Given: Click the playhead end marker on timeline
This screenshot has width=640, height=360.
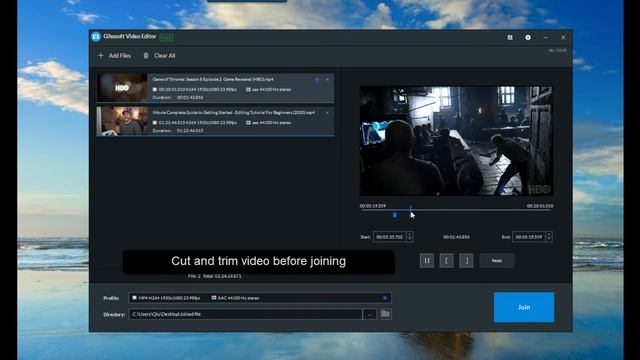Looking at the screenshot, I should (x=410, y=210).
